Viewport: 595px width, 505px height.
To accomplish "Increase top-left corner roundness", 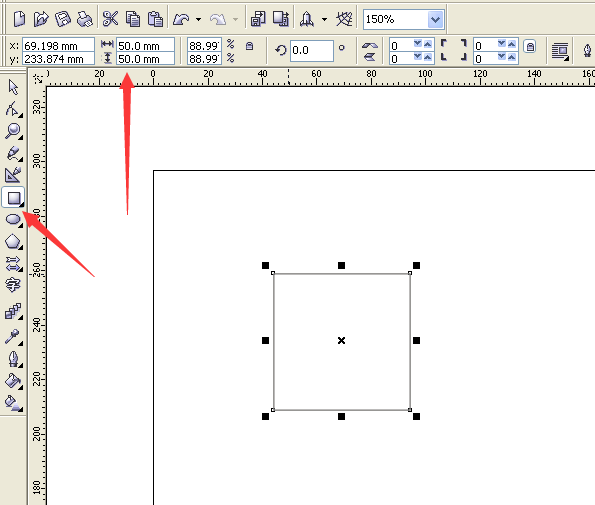I will tap(428, 44).
